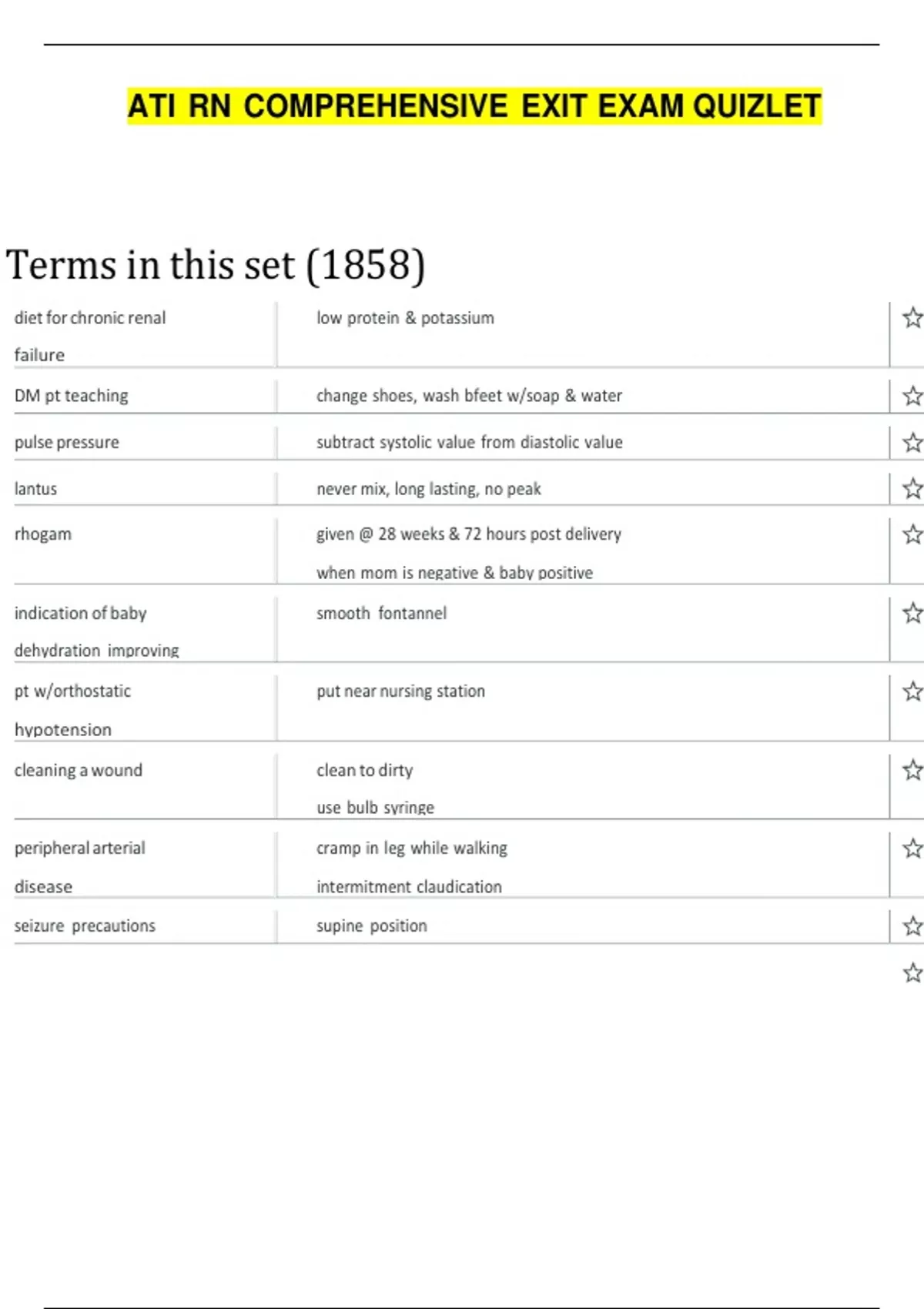This screenshot has height=1309, width=924.
Task: Star the cleaning a wound term
Action: 912,770
